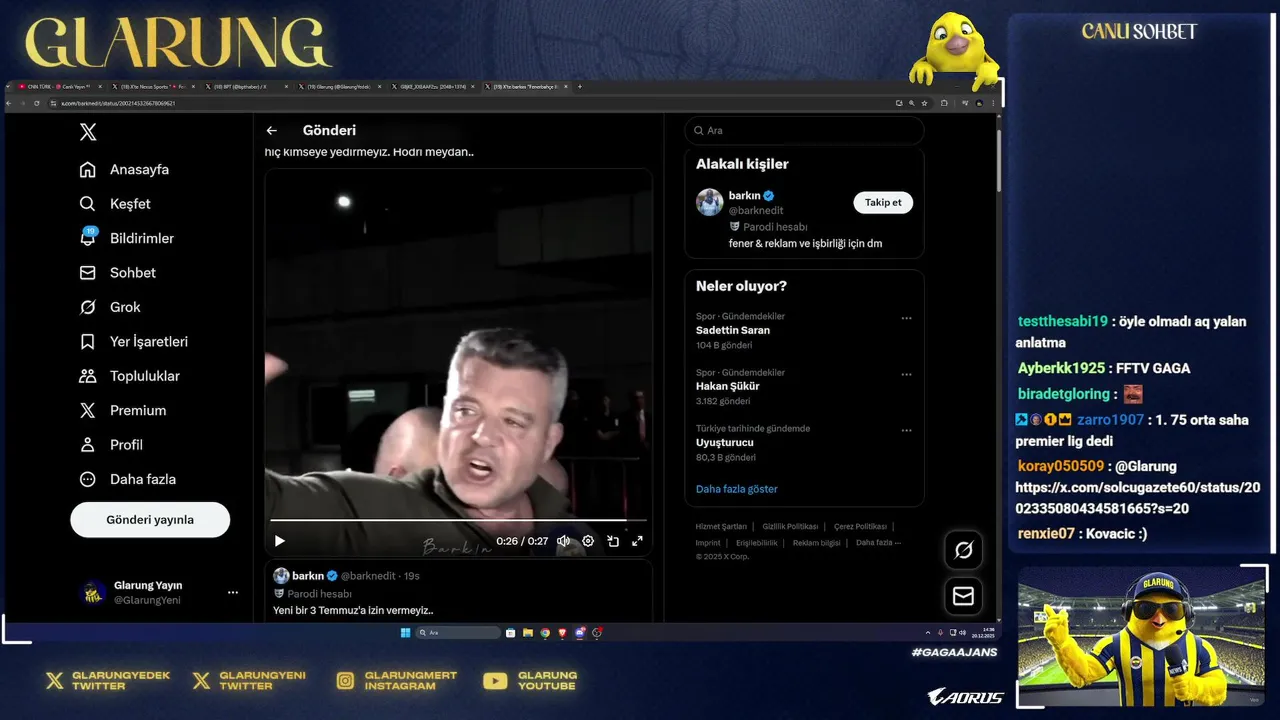
Task: Open Bildirimler notifications
Action: pos(127,238)
